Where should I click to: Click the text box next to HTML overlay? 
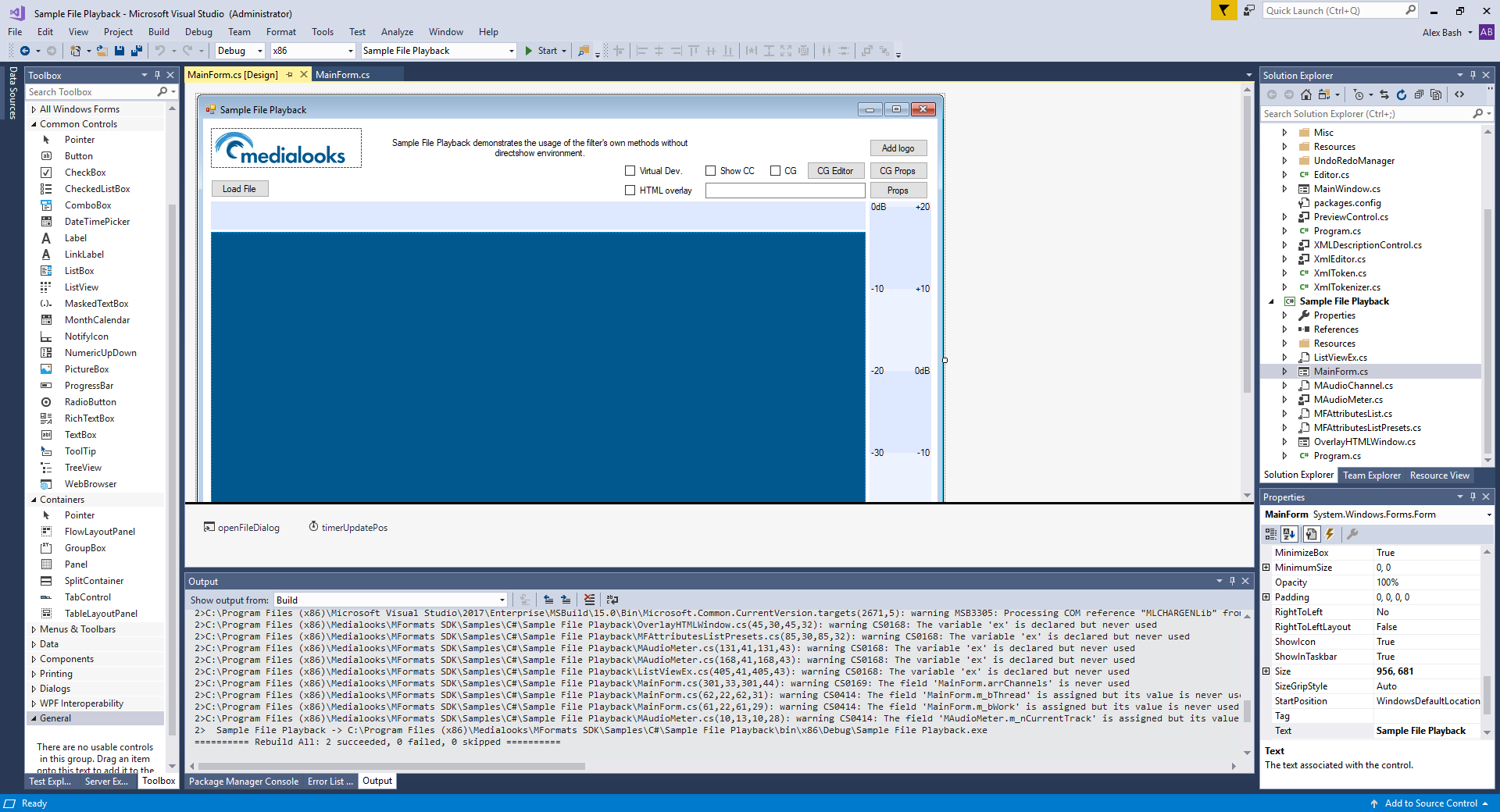(x=785, y=191)
